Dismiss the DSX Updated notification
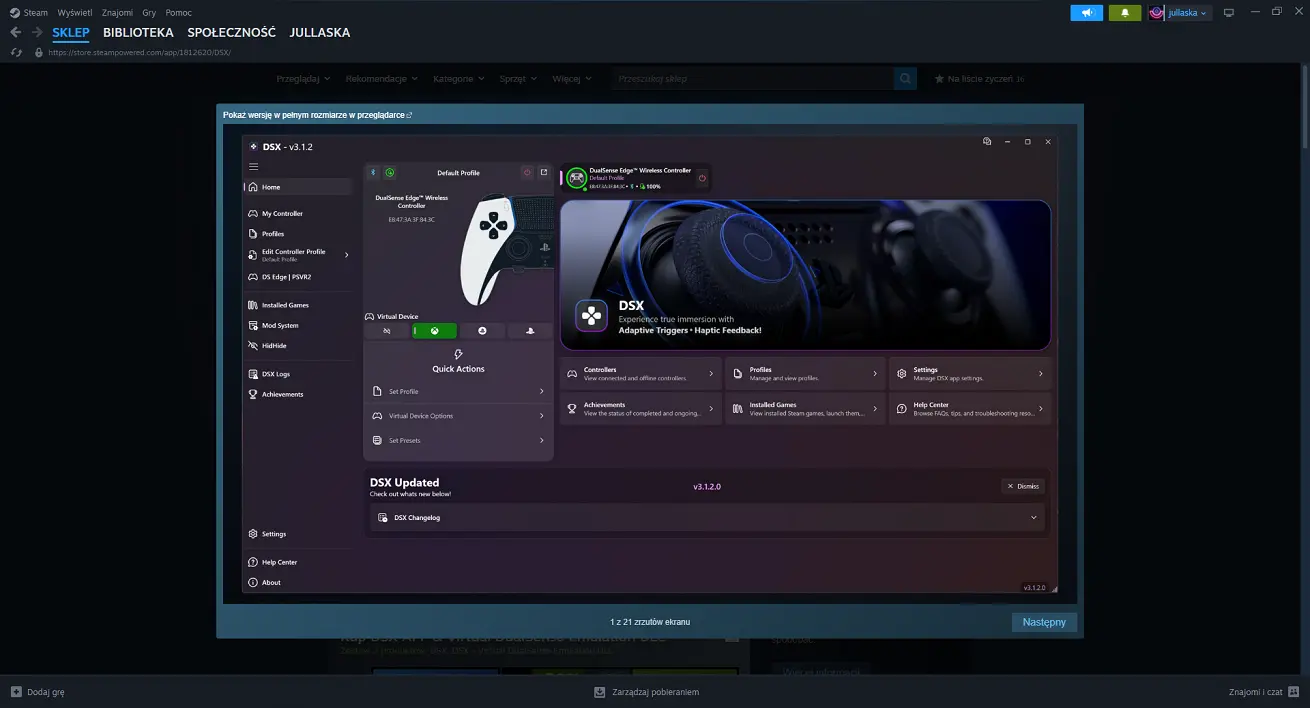The image size is (1310, 708). coord(1022,486)
